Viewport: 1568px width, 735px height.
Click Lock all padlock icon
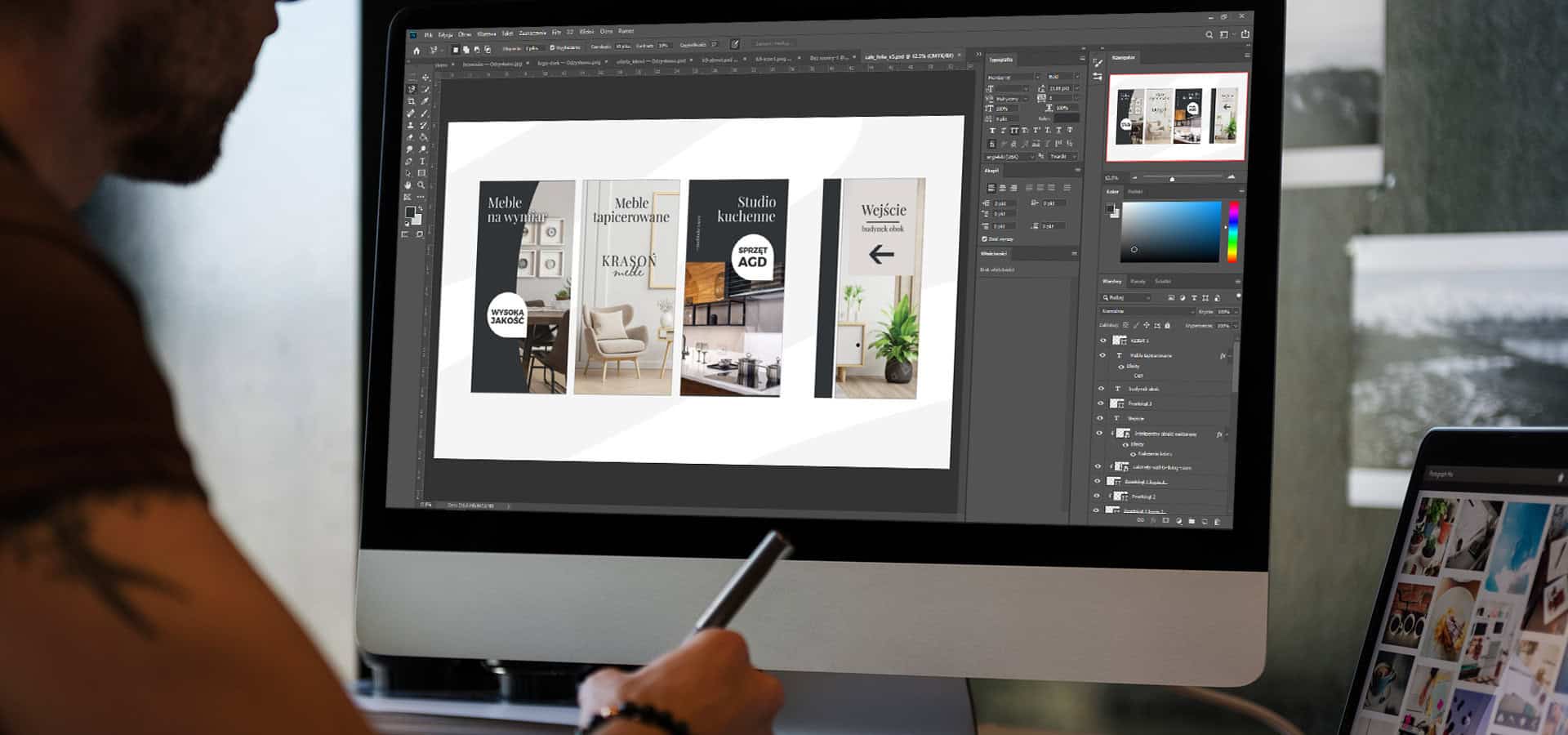tap(1167, 325)
